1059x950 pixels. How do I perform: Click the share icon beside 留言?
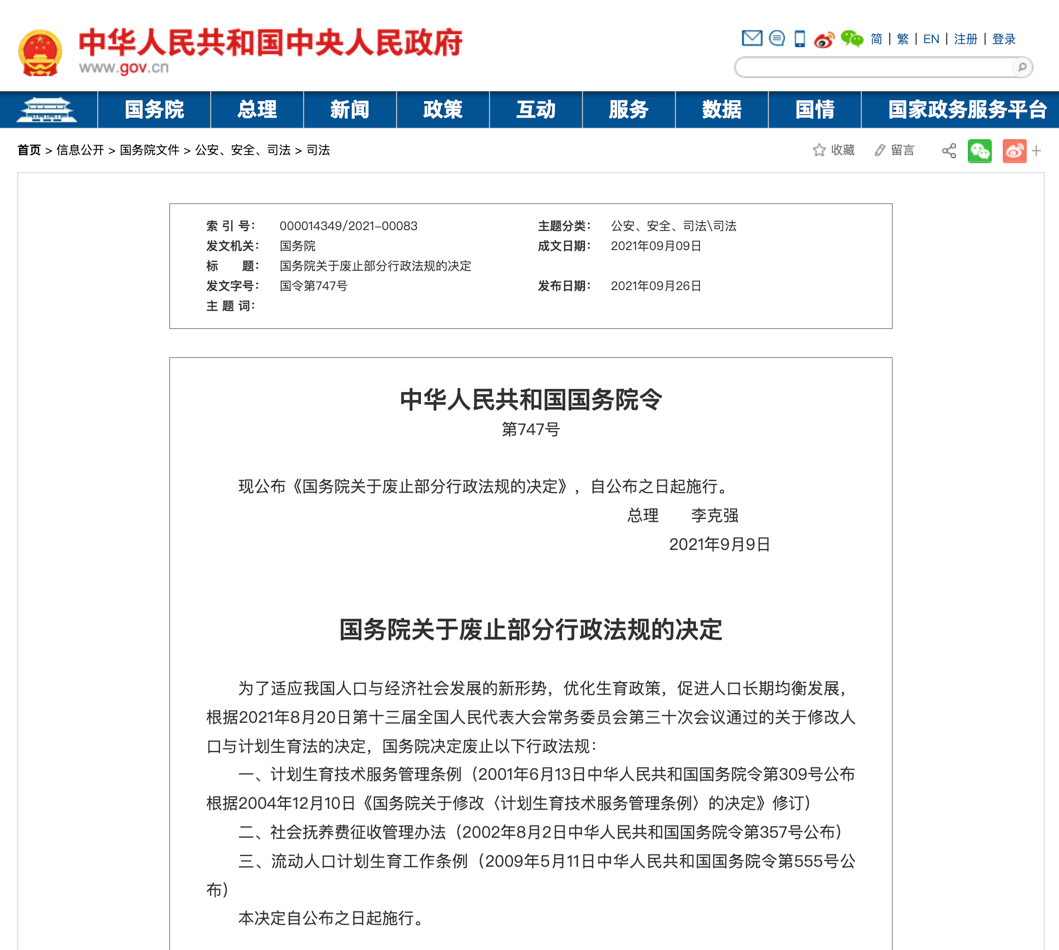(949, 151)
